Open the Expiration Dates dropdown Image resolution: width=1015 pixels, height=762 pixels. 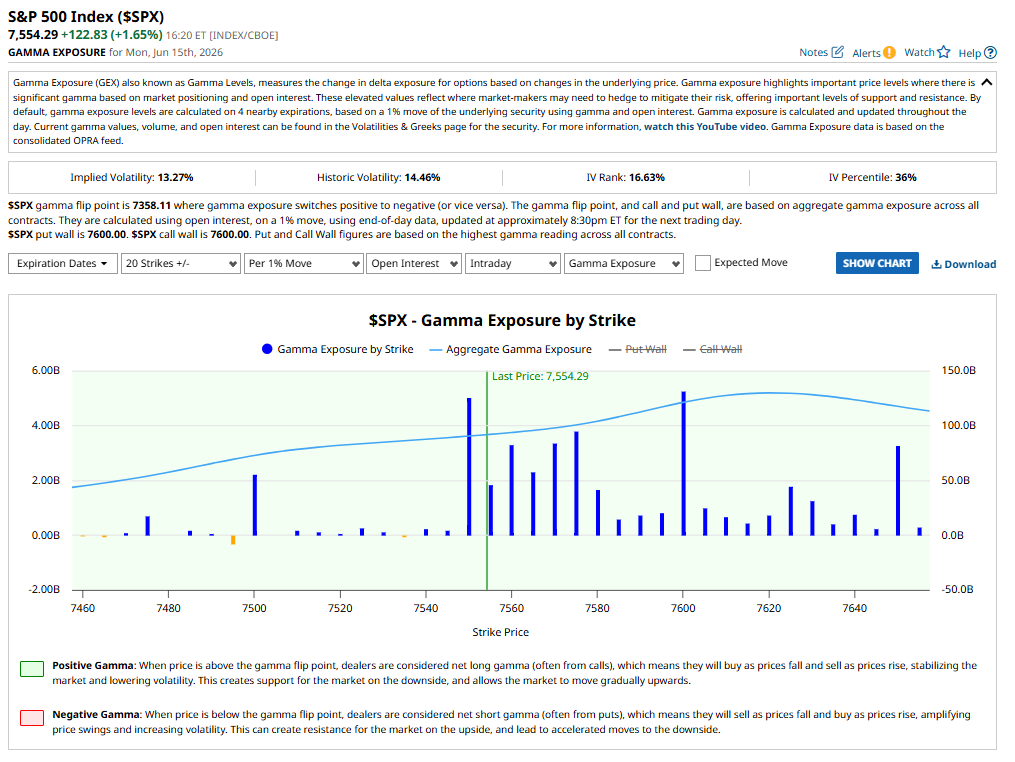click(x=63, y=263)
